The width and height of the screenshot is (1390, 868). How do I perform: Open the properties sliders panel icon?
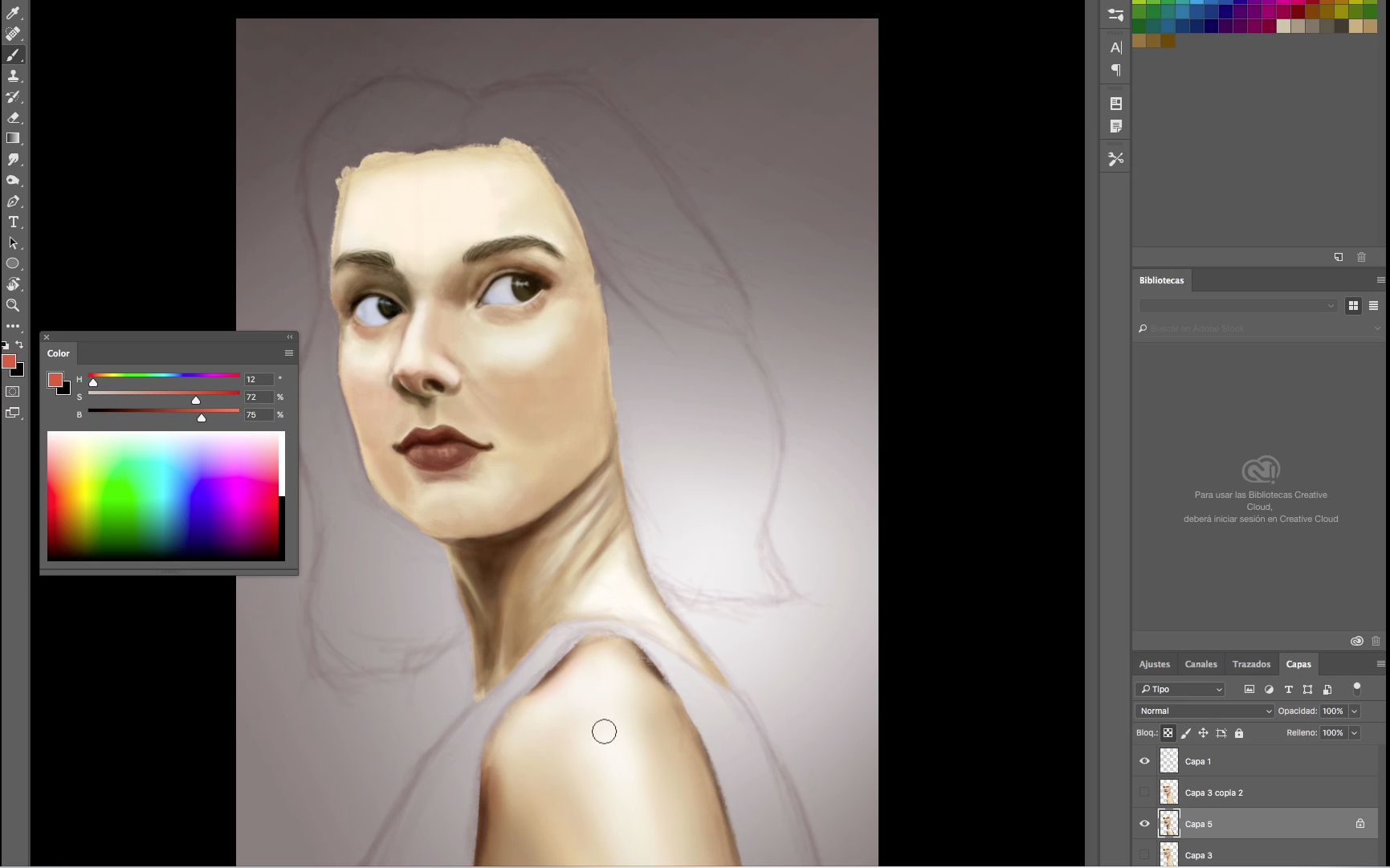tap(1115, 14)
